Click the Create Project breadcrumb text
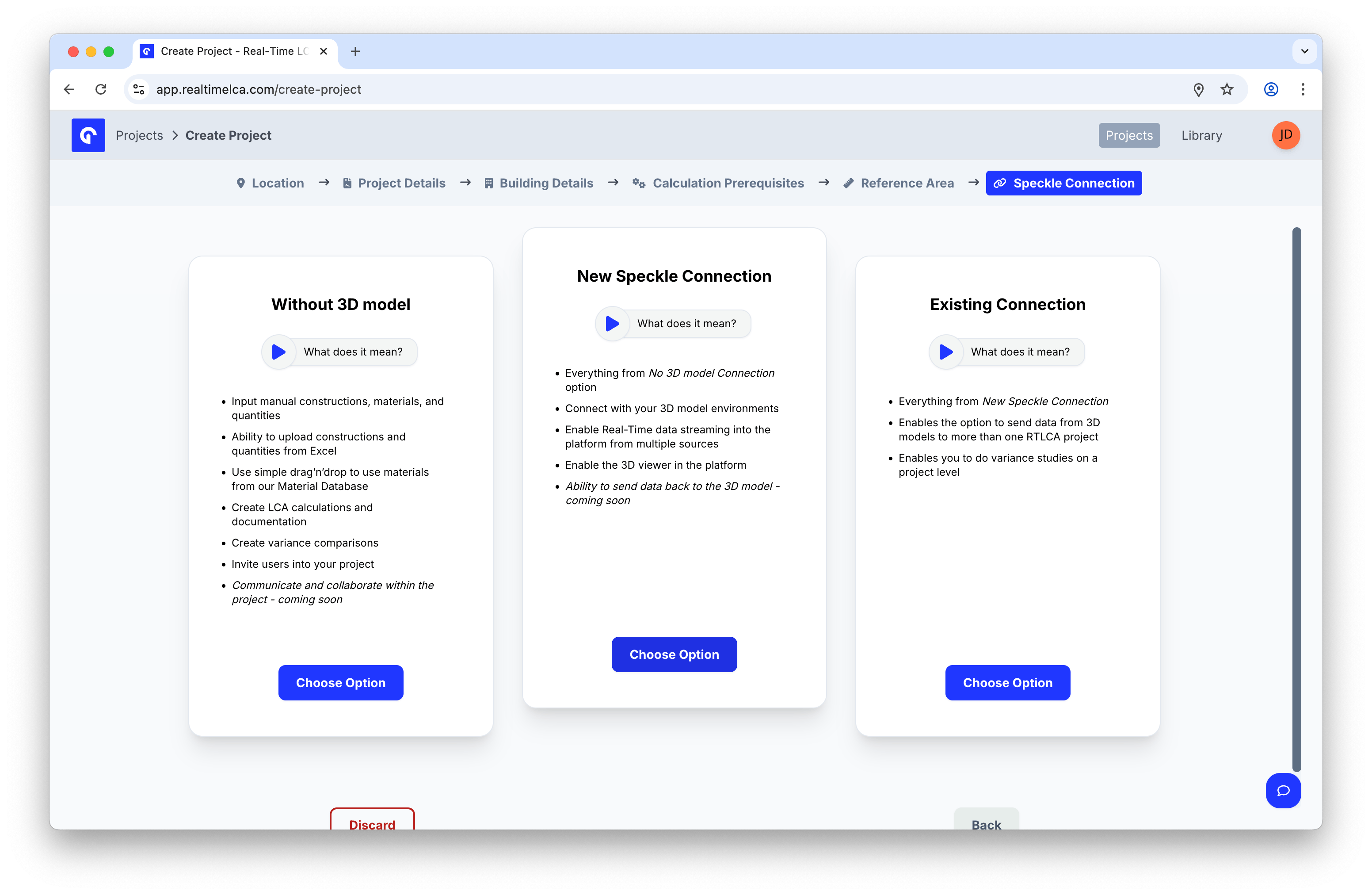1372x895 pixels. click(x=228, y=135)
